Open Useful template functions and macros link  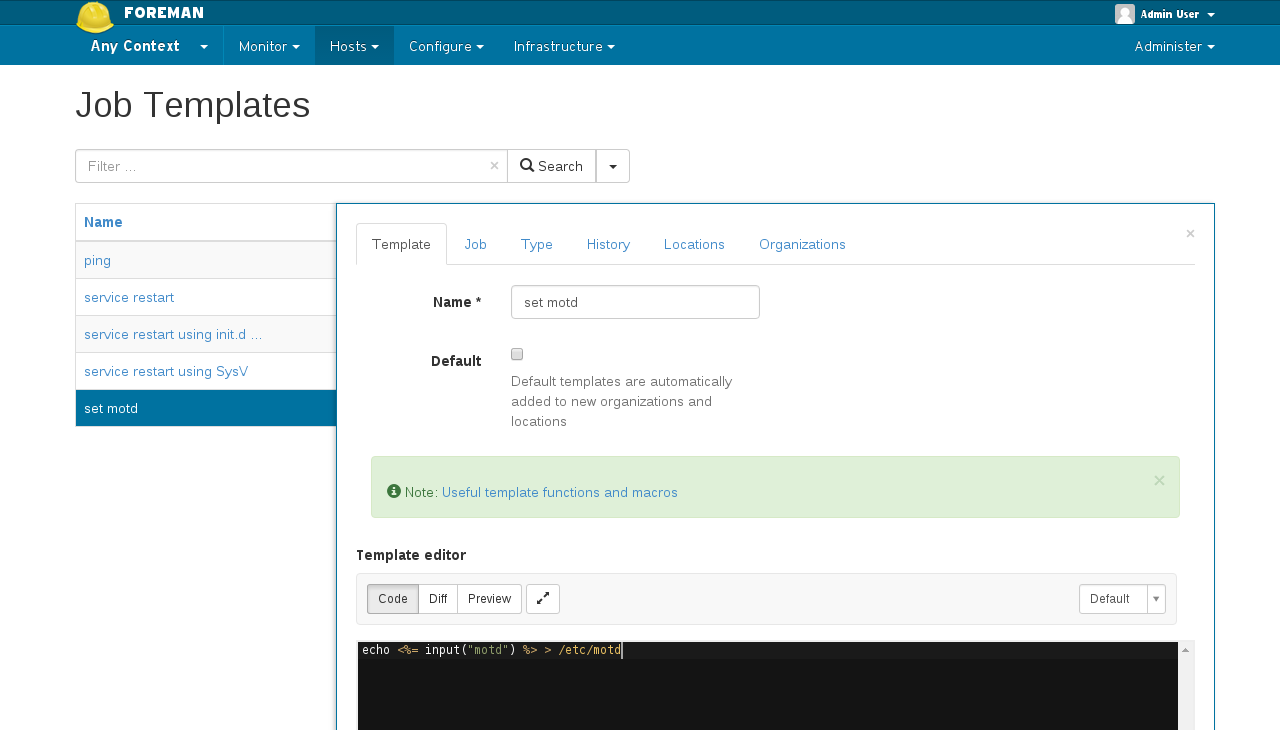pyautogui.click(x=559, y=492)
